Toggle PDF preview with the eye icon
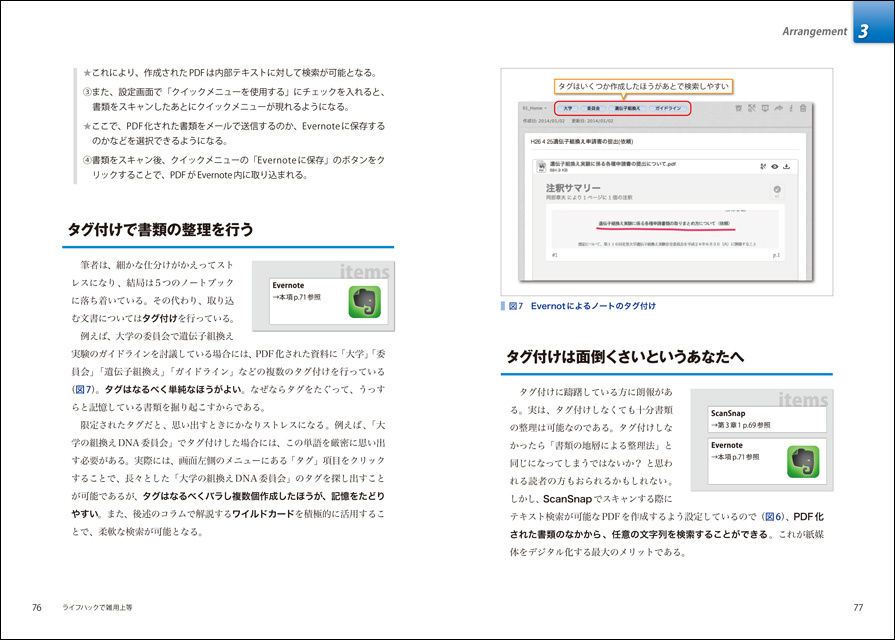 coord(775,166)
